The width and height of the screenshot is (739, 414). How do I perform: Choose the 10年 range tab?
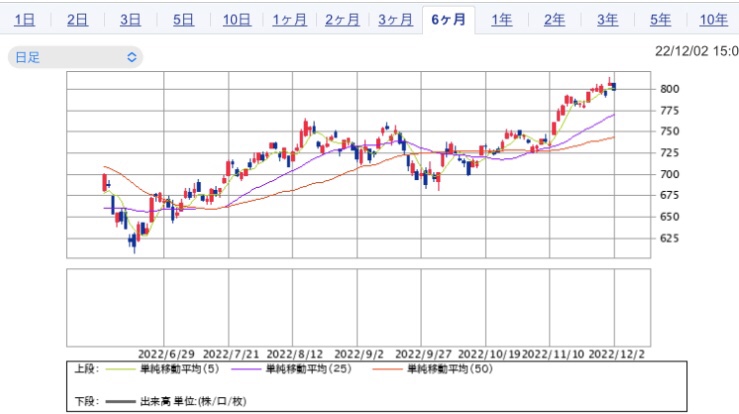(714, 20)
